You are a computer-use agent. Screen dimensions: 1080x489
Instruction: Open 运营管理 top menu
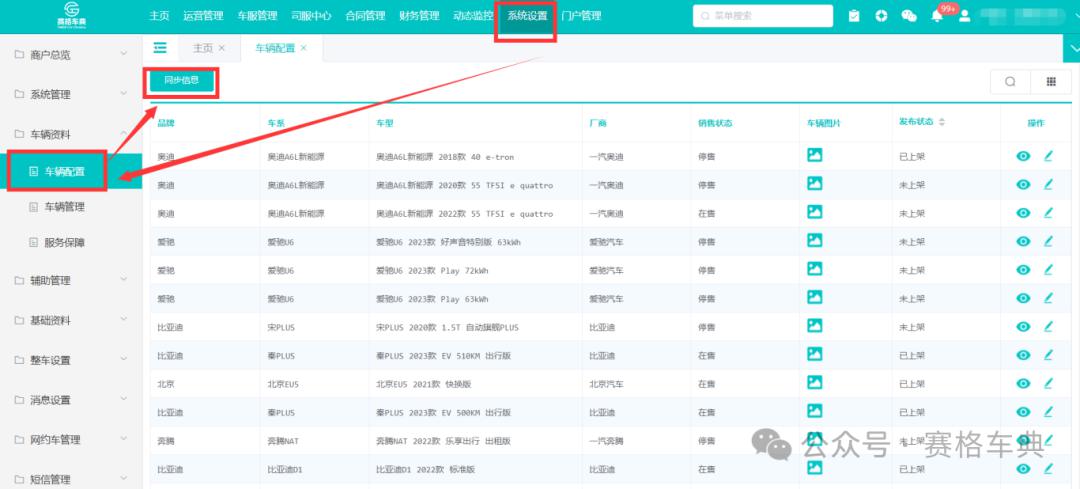(x=203, y=16)
